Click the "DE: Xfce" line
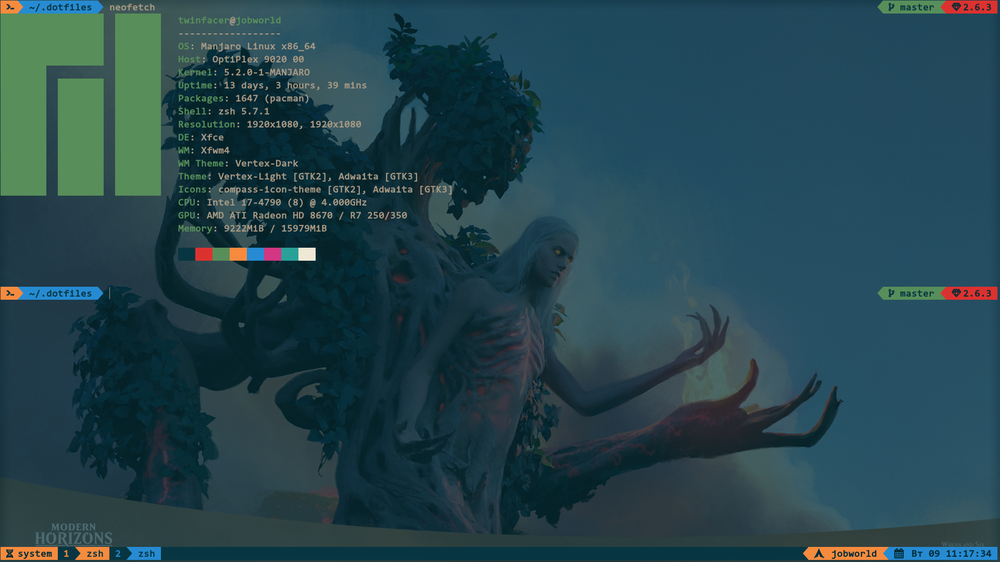 tap(201, 138)
